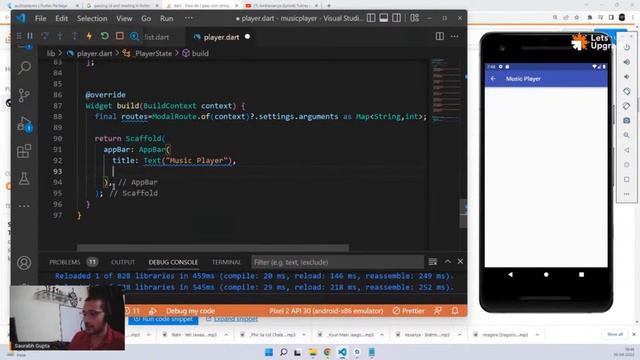Pause the debug session

click(30, 36)
